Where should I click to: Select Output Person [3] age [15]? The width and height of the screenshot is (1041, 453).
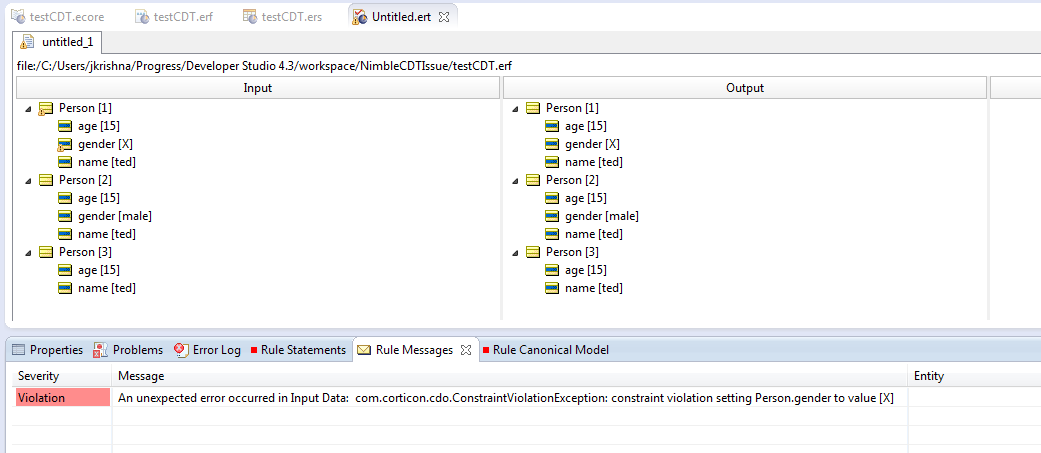[585, 270]
